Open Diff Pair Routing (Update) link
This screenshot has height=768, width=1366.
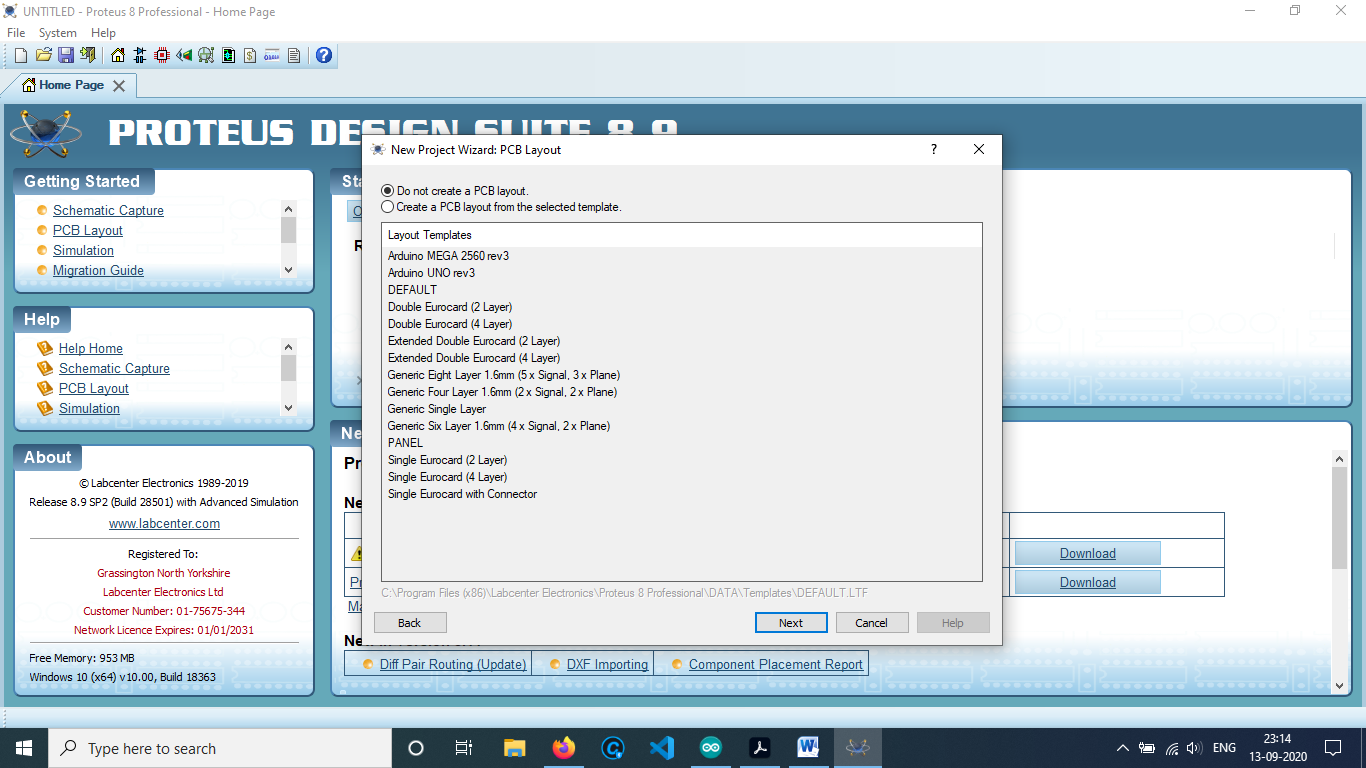(453, 664)
